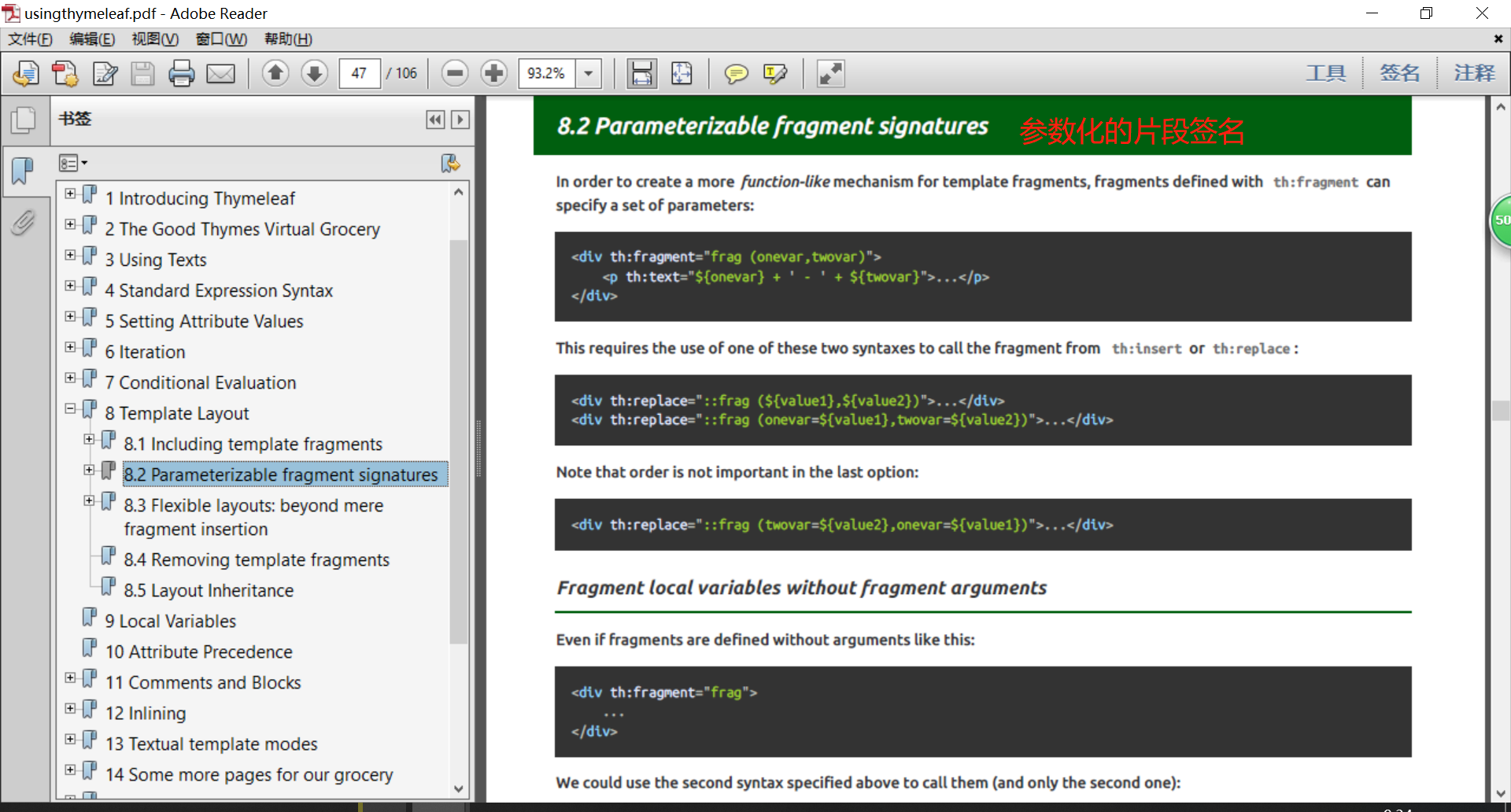Image resolution: width=1511 pixels, height=812 pixels.
Task: Jump to 10 Attribute Precedence
Action: pyautogui.click(x=199, y=651)
